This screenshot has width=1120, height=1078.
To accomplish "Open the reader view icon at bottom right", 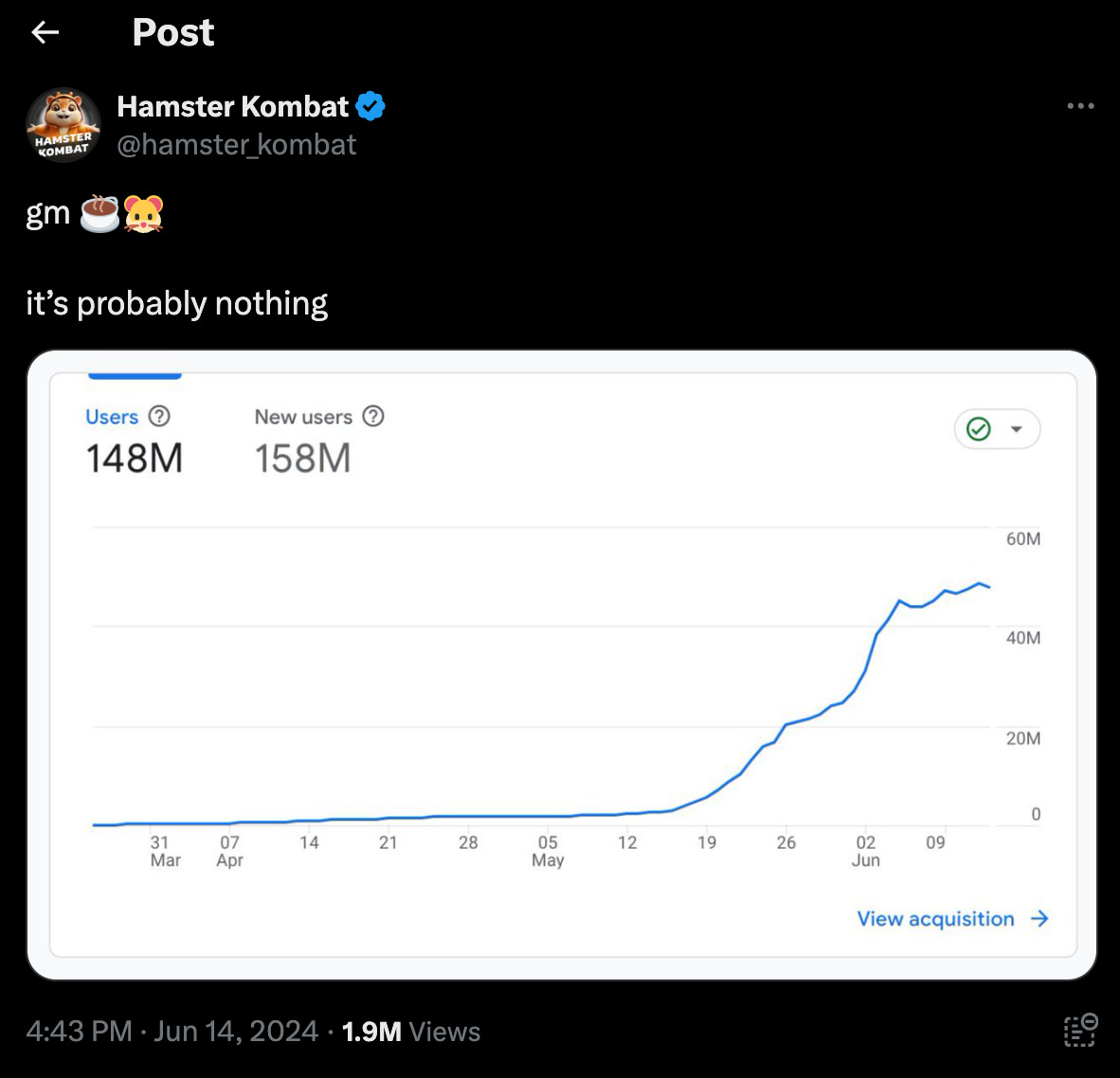I will (1080, 1031).
